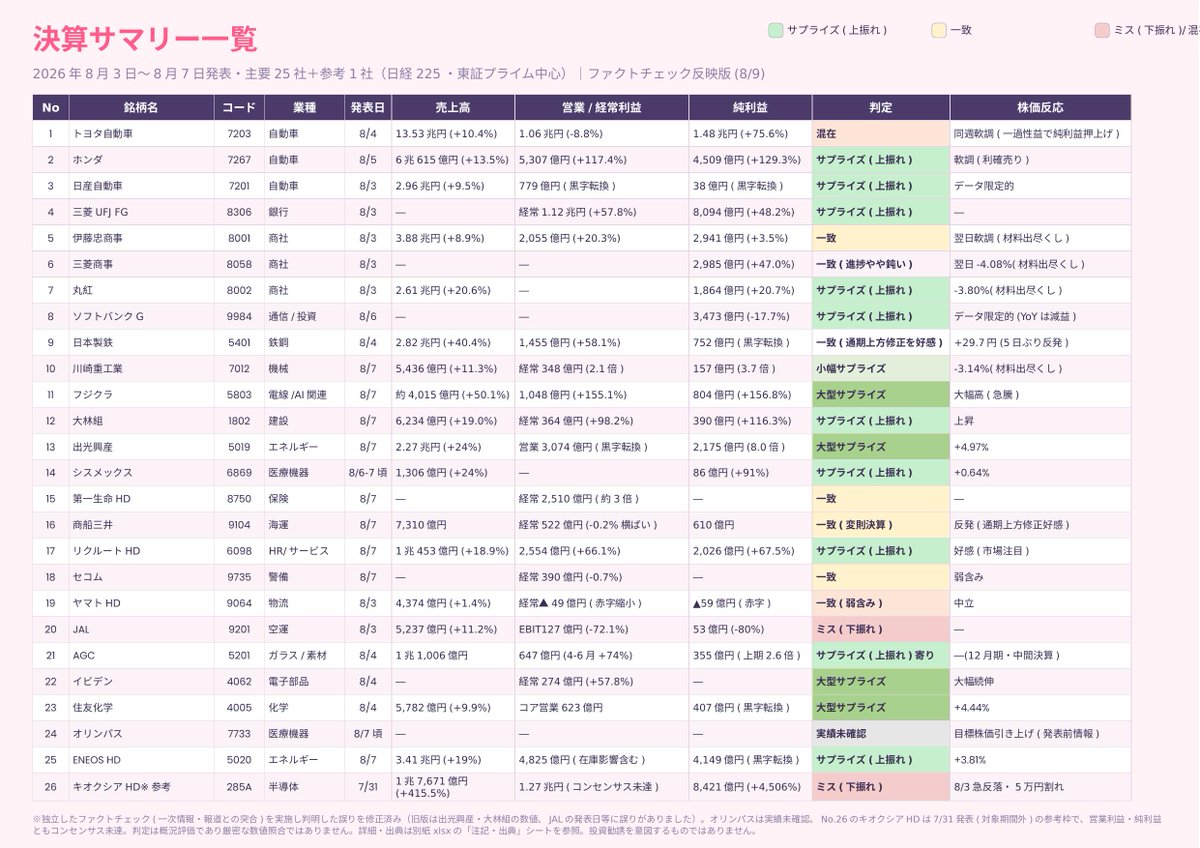The image size is (1200, 848).
Task: Click the 三菱商事 name cell
Action: [141, 264]
